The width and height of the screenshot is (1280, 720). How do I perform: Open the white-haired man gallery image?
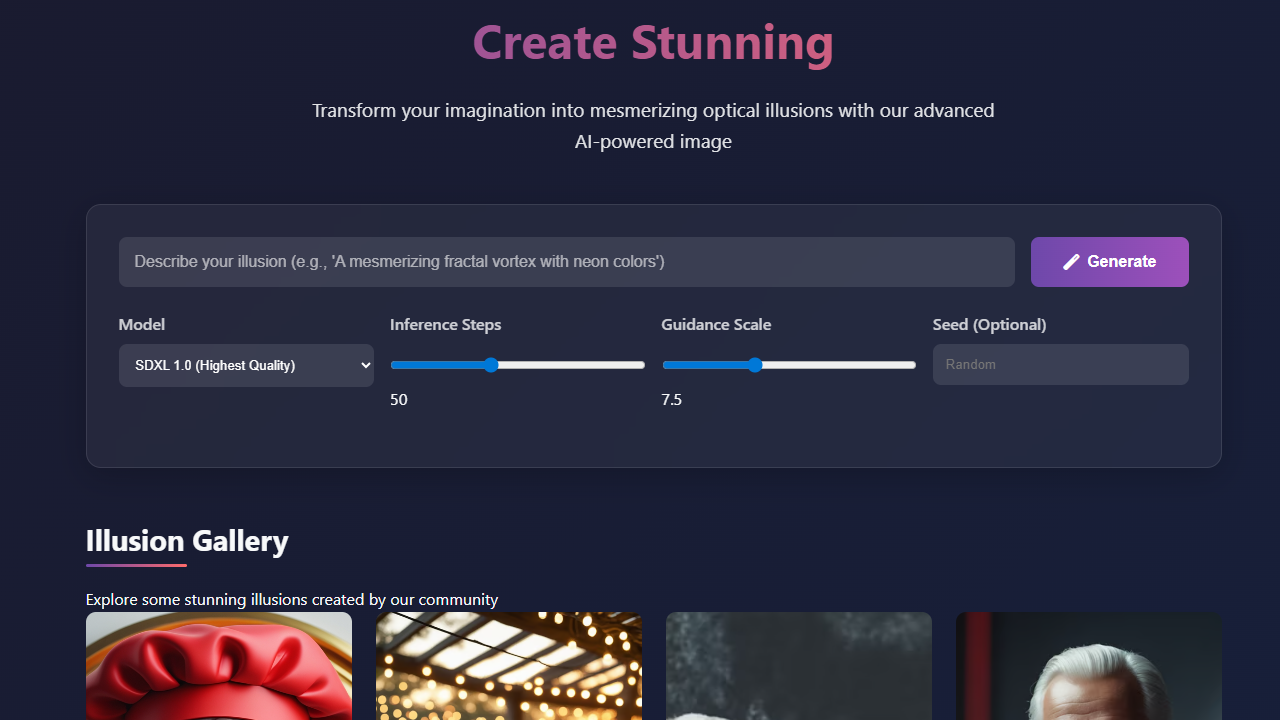[1089, 666]
